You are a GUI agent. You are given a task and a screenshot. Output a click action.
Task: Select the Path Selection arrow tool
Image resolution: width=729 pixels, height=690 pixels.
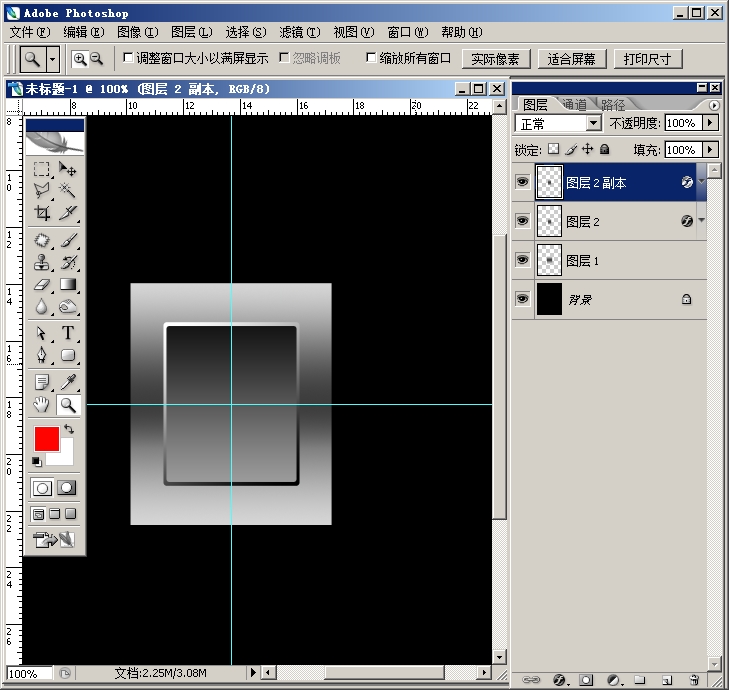point(41,333)
